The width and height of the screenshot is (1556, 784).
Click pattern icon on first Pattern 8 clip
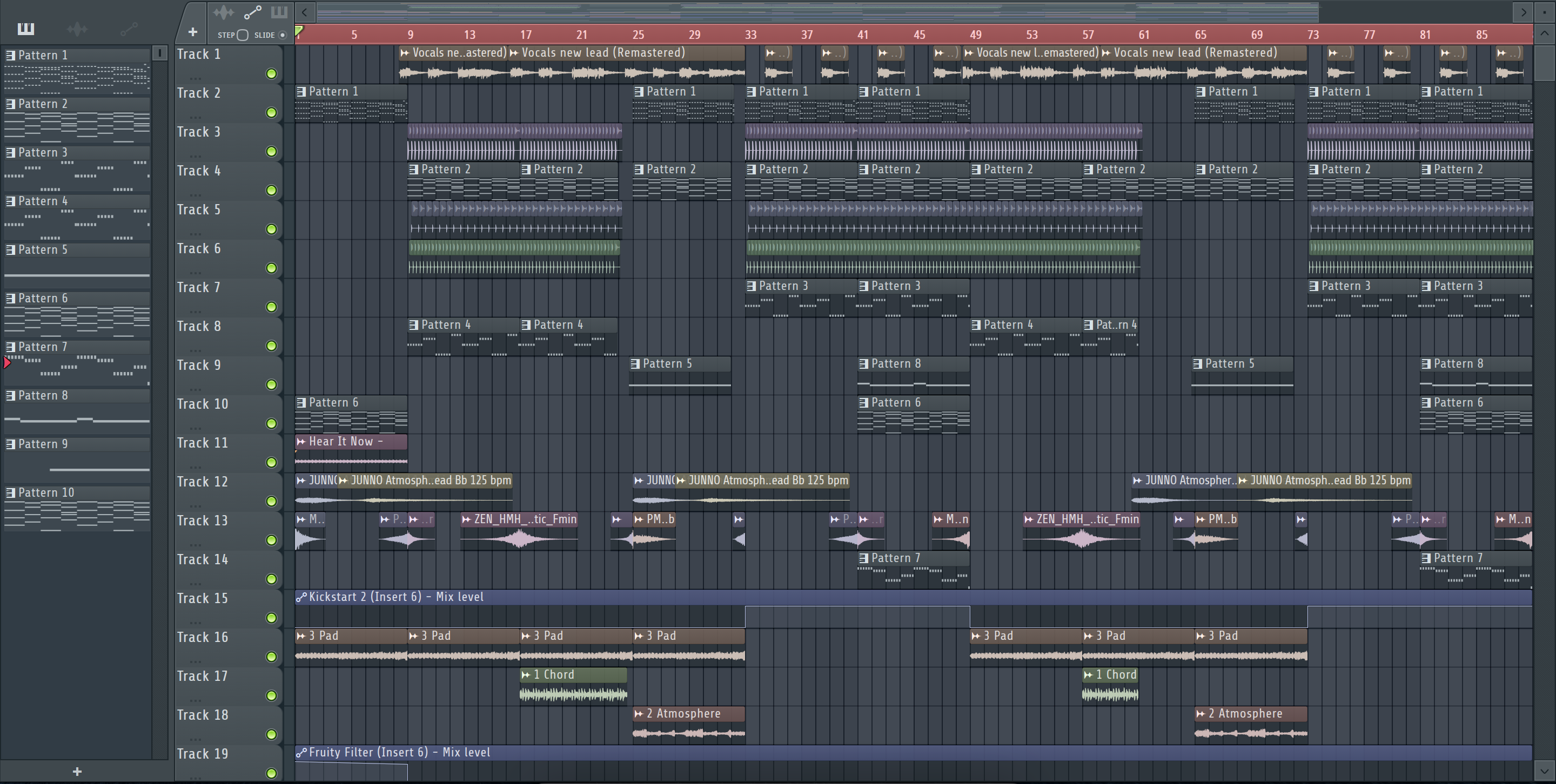[x=864, y=364]
